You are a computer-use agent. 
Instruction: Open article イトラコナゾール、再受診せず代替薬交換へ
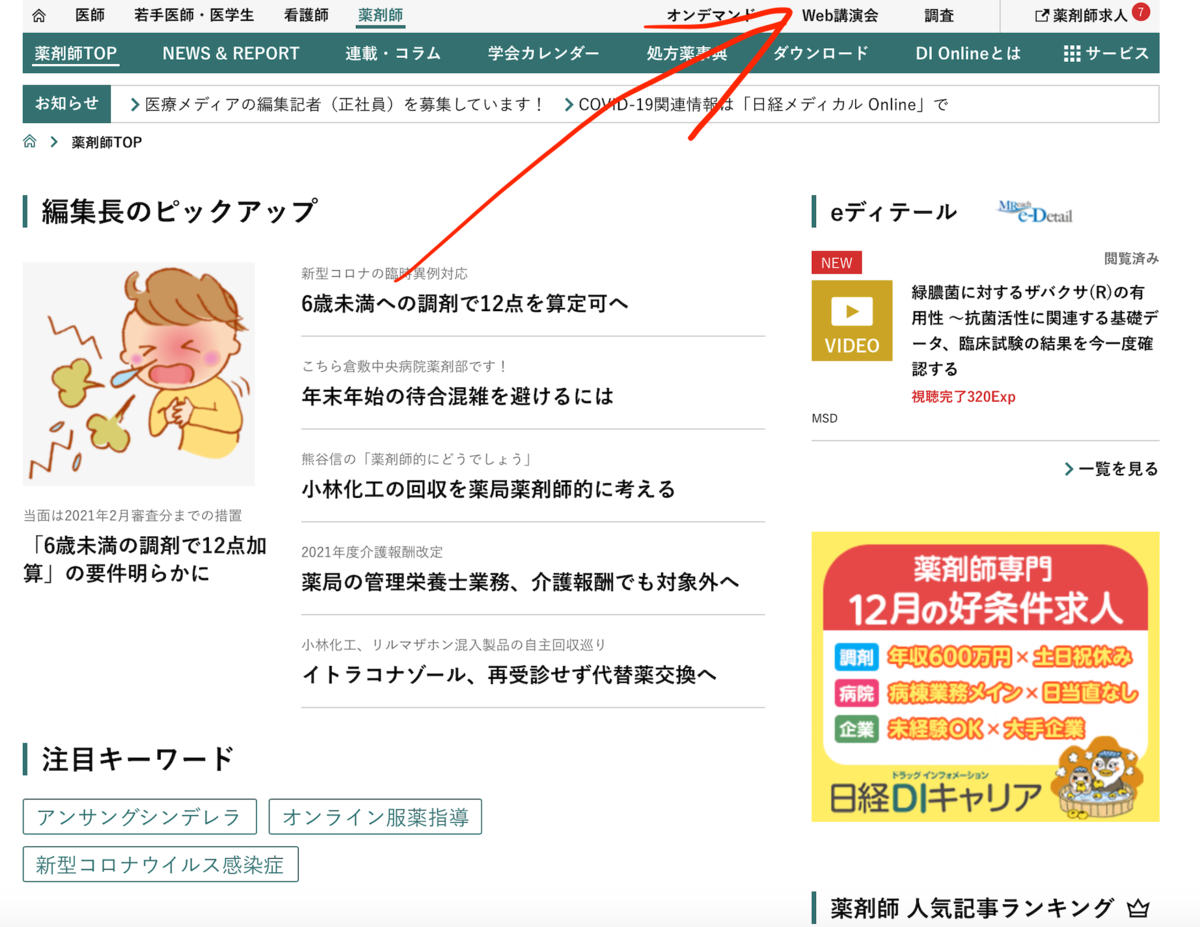(509, 675)
